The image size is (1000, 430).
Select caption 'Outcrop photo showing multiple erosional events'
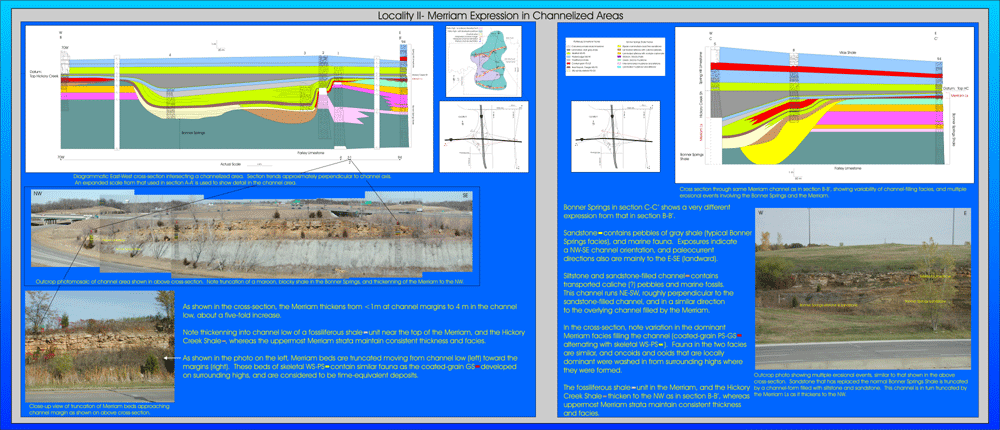point(862,385)
